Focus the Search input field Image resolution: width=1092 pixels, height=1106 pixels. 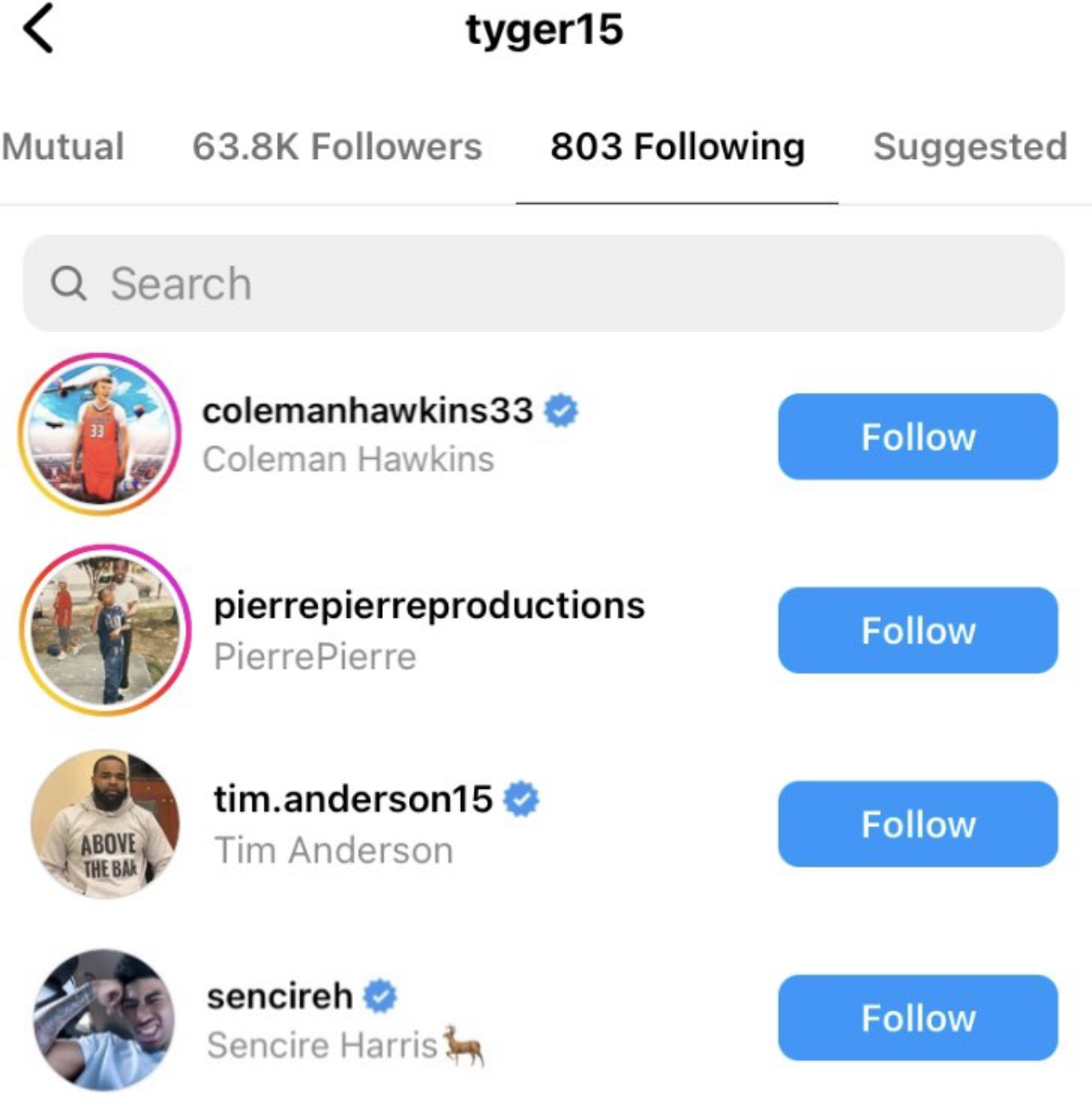(x=544, y=283)
